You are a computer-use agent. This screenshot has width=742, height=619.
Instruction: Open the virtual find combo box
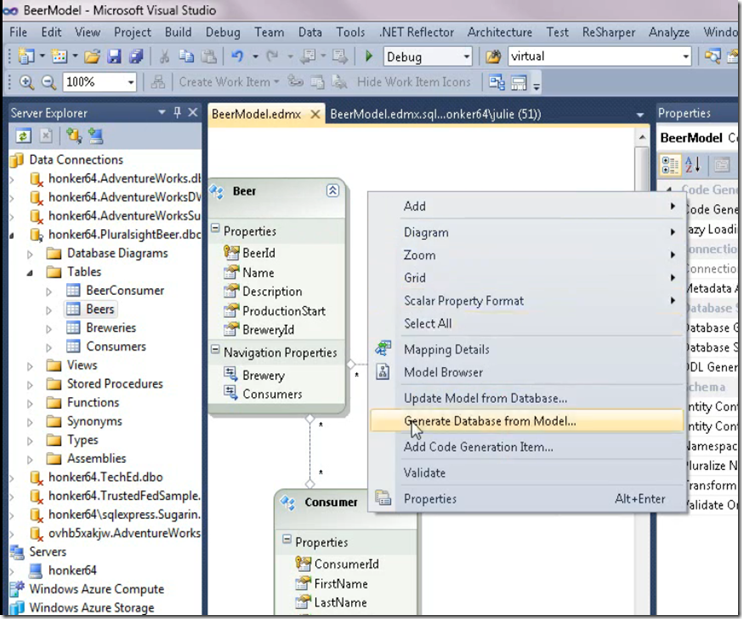685,57
